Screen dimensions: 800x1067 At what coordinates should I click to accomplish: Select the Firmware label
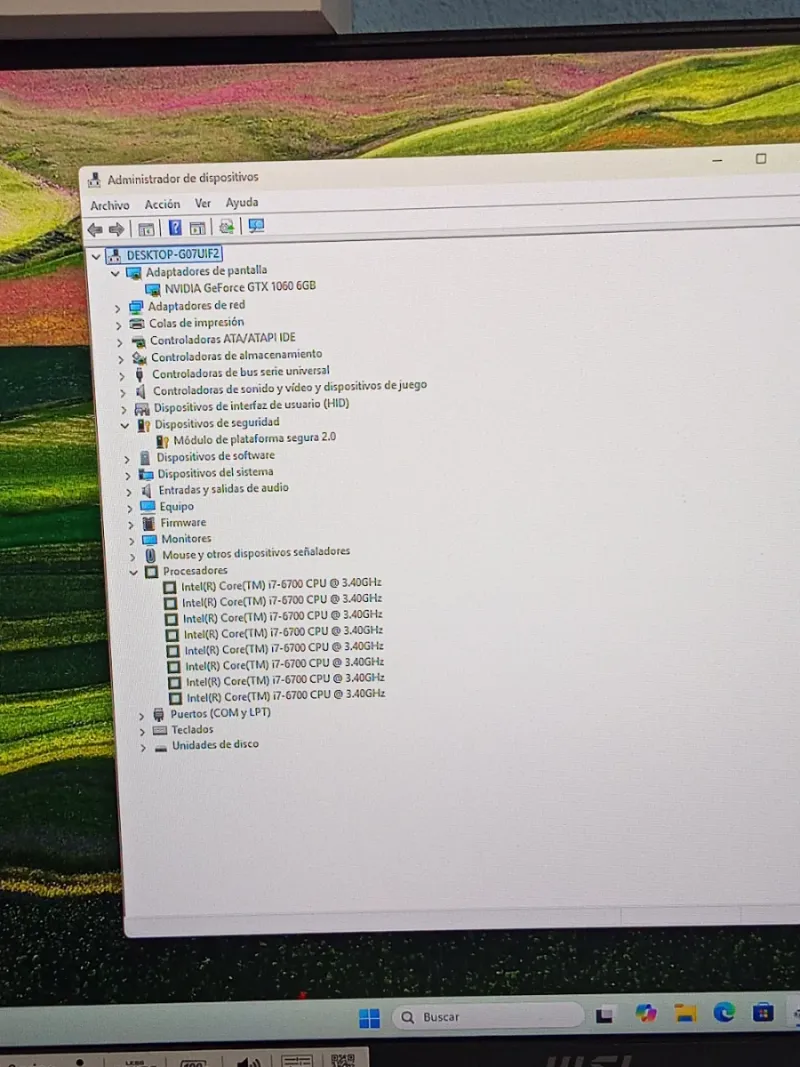(x=183, y=523)
